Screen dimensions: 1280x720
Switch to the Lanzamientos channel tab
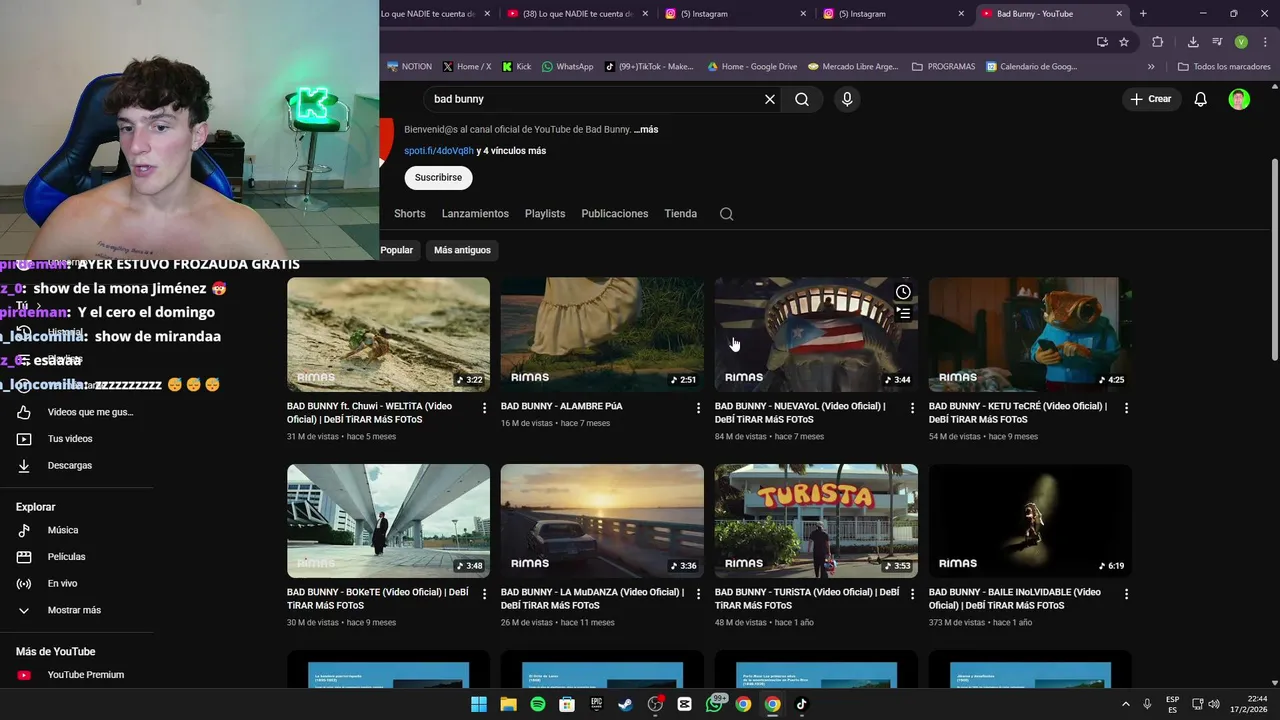[x=475, y=214]
